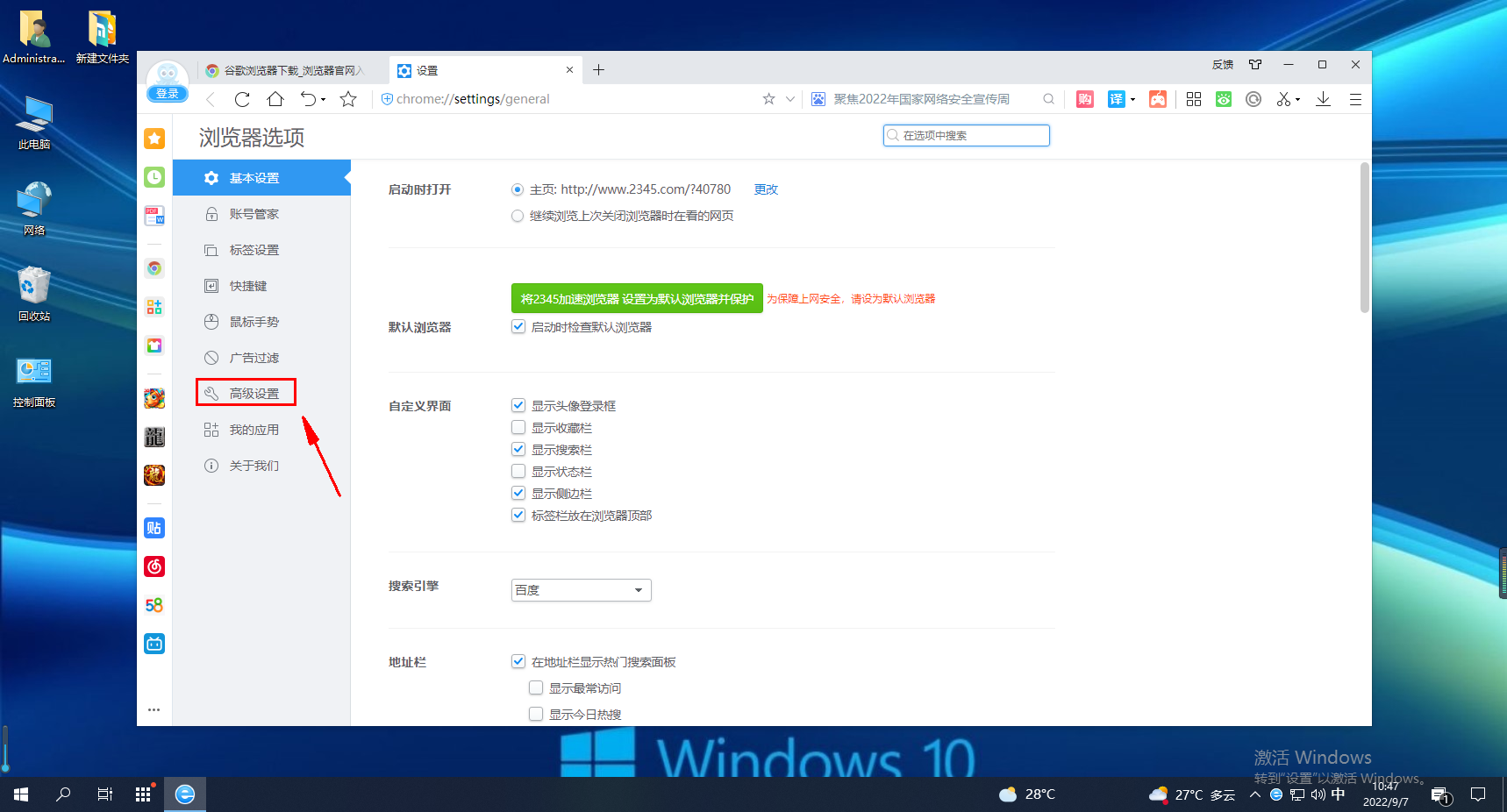The height and width of the screenshot is (812, 1507).
Task: Select 继续浏览上次关闭浏览器时在看的网页 radio option
Action: point(518,216)
